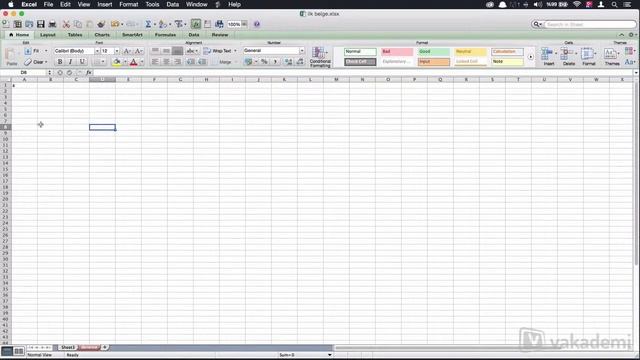640x360 pixels.
Task: Apply the Good cell style
Action: click(433, 51)
